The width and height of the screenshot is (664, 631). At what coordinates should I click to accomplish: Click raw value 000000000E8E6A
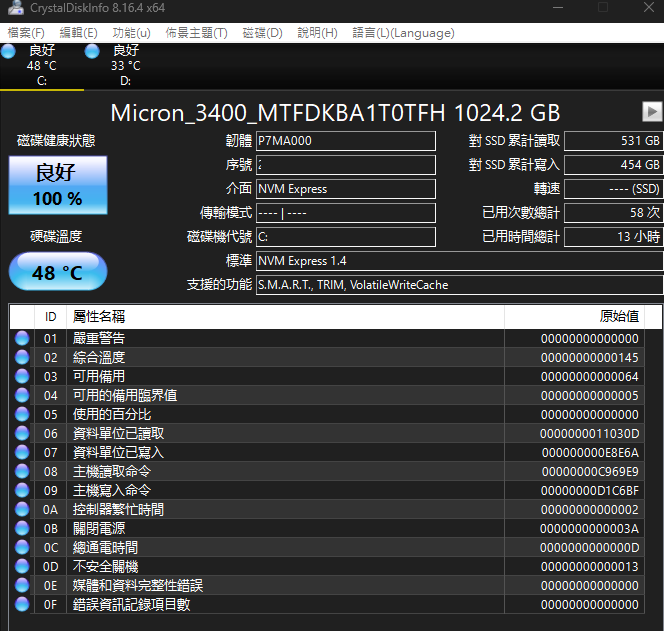click(x=590, y=453)
